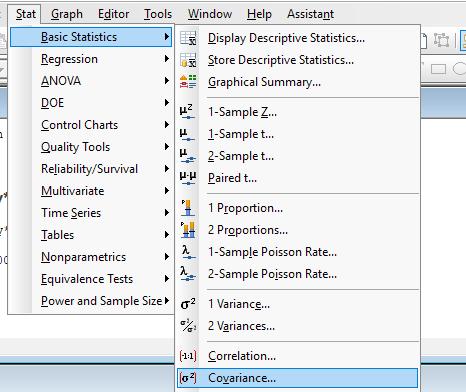
Task: Open Power and Sample Size submenu
Action: pyautogui.click(x=91, y=301)
